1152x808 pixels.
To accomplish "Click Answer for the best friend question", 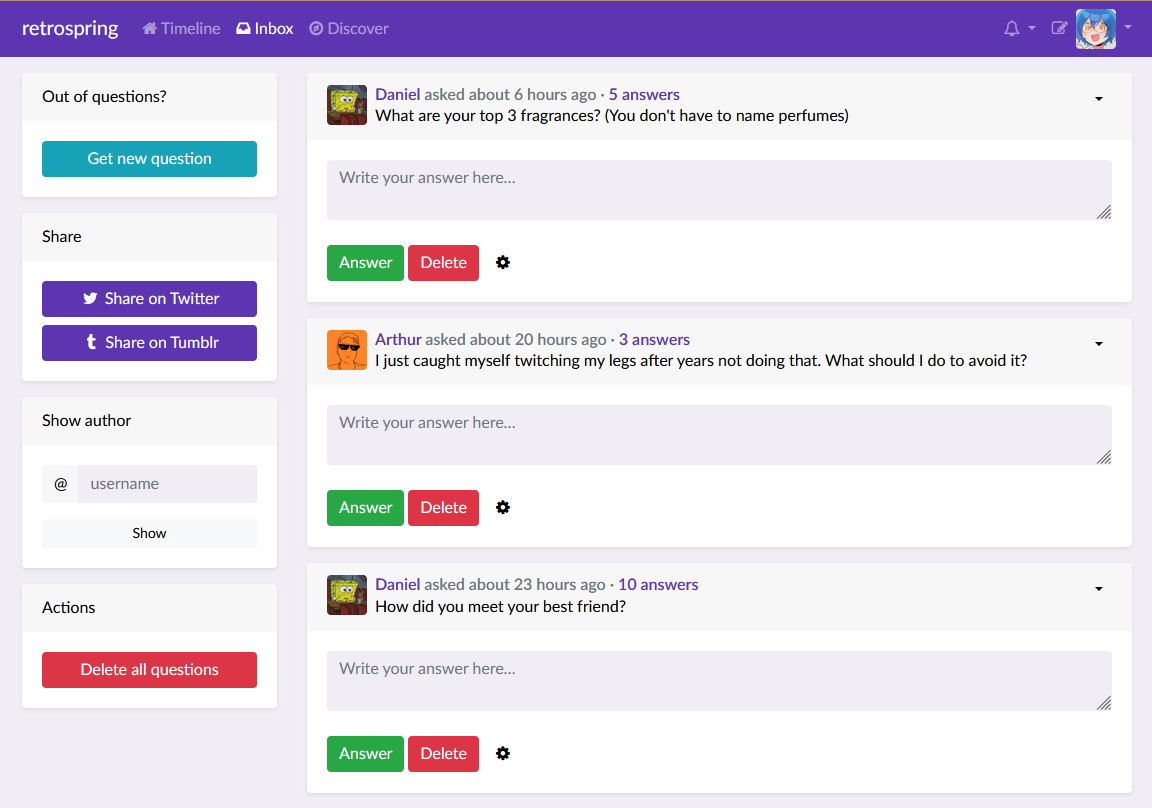I will pos(365,754).
